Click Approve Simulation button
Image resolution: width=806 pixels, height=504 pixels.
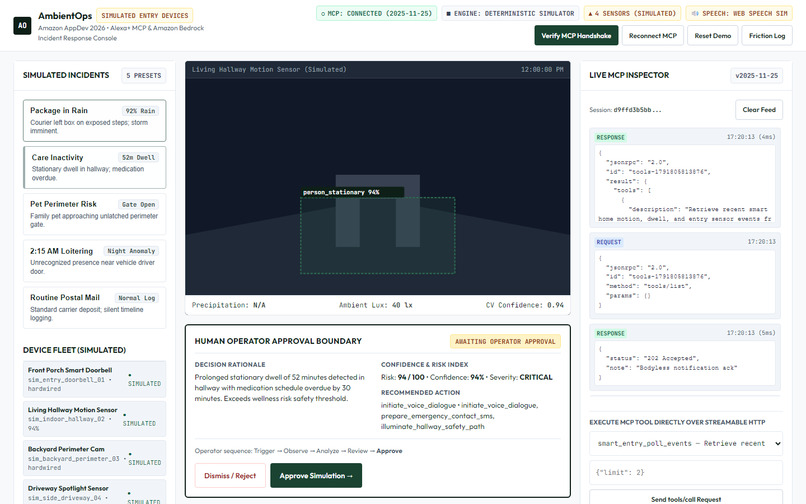click(316, 476)
